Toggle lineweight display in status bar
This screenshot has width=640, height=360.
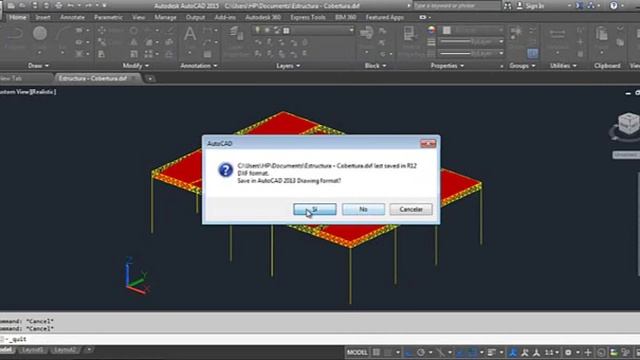click(x=491, y=353)
